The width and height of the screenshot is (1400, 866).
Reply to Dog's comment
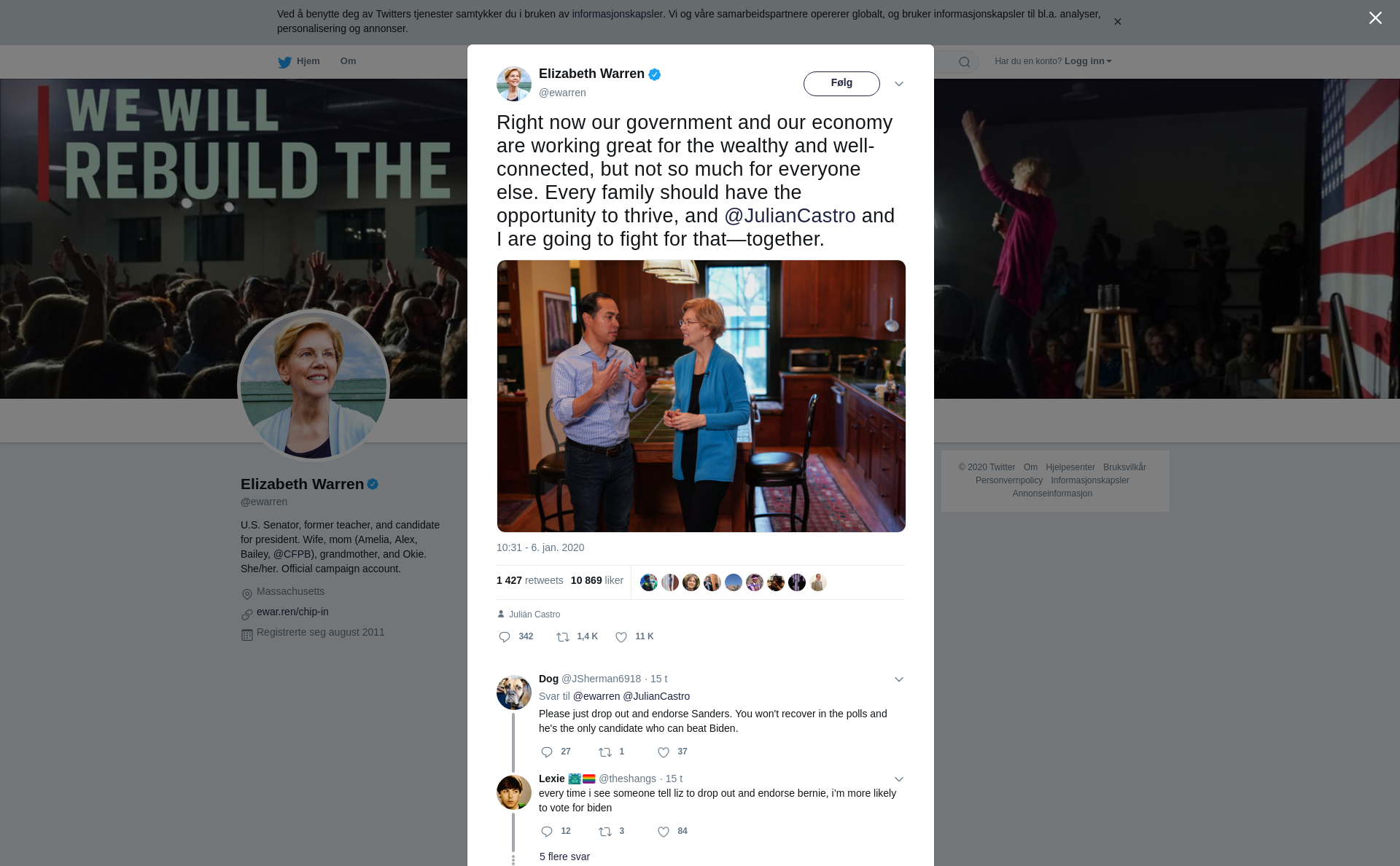coord(547,752)
